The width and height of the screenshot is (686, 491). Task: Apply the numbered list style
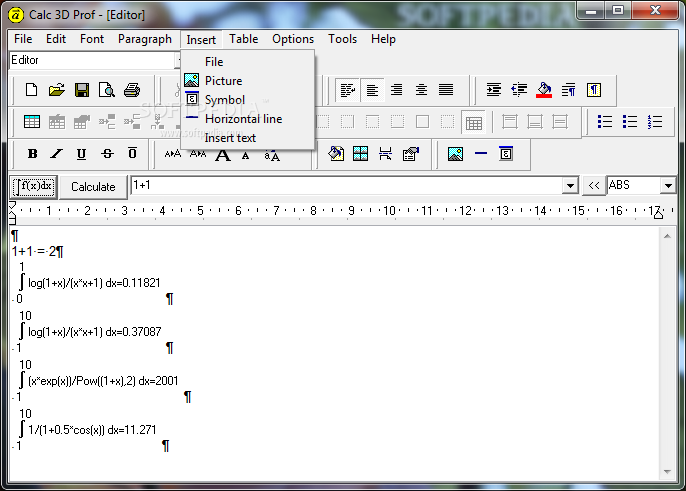[x=655, y=122]
